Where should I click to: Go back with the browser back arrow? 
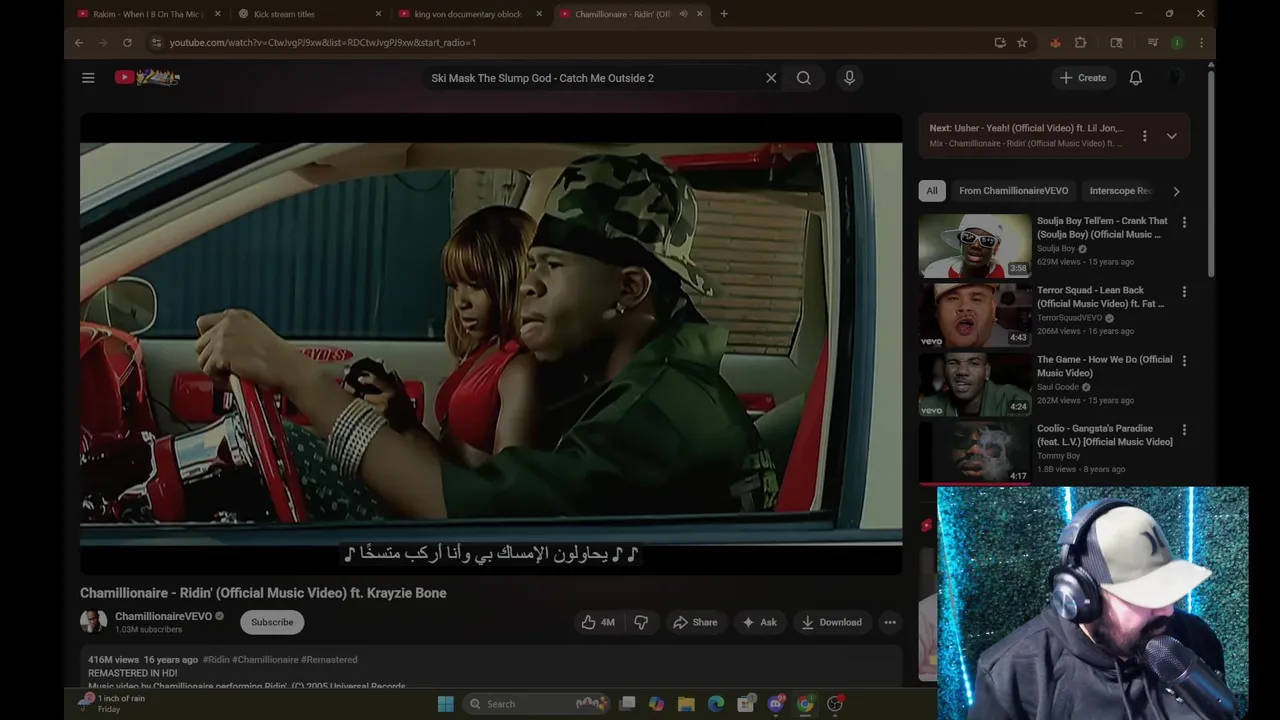[x=79, y=43]
